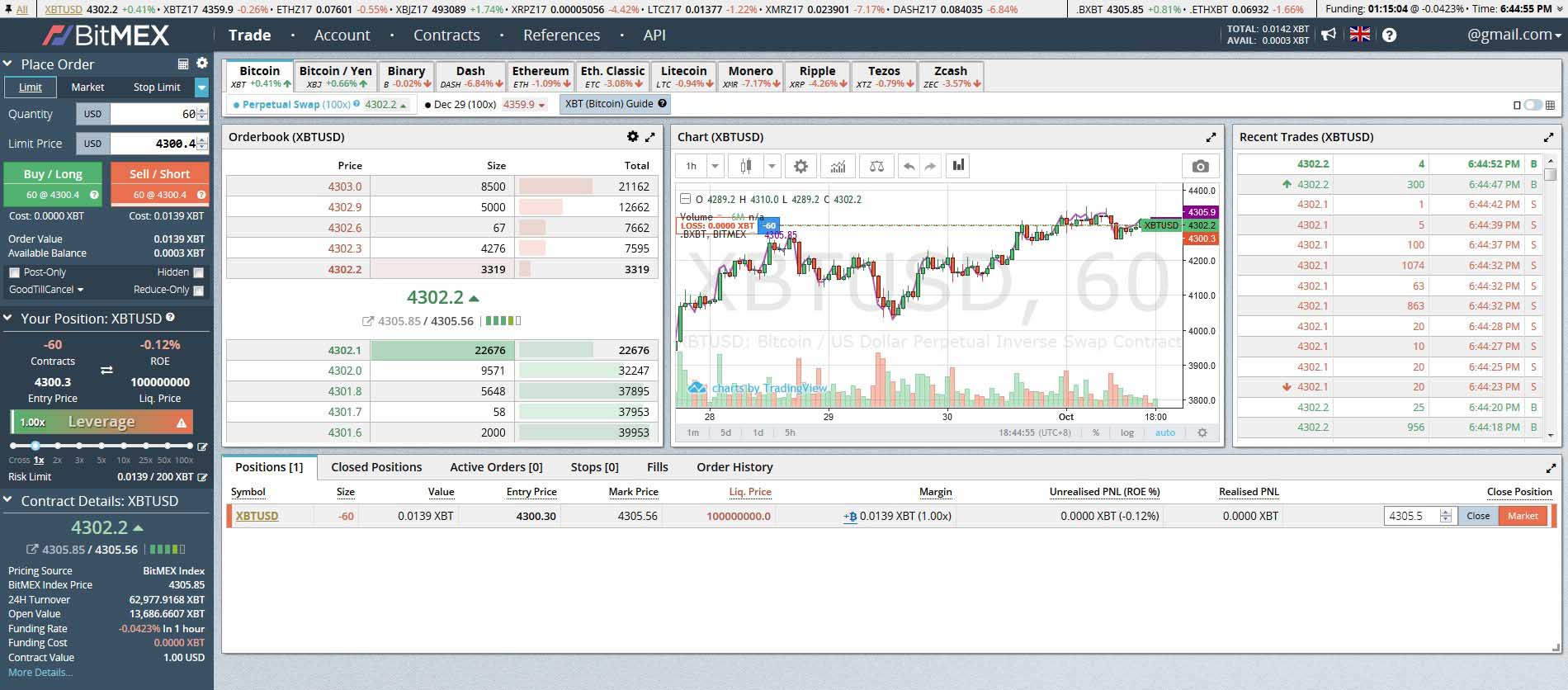This screenshot has width=1568, height=690.
Task: Open gmail.com account dropdown
Action: pyautogui.click(x=1514, y=35)
